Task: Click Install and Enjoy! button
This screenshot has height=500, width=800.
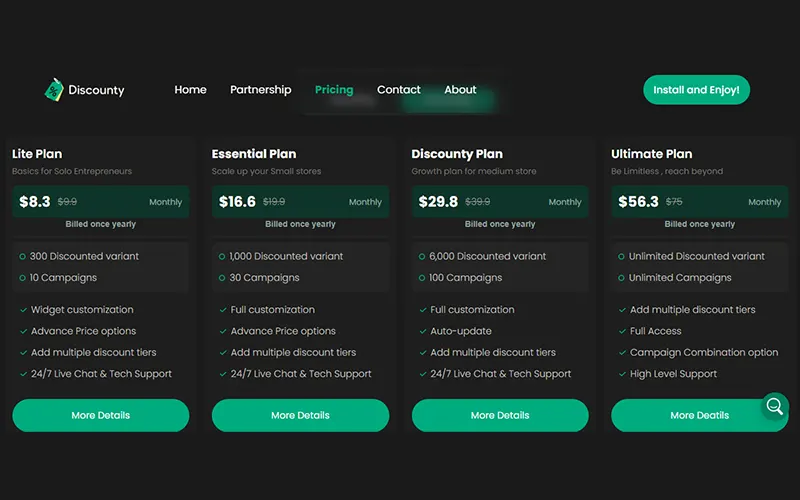Action: (696, 90)
